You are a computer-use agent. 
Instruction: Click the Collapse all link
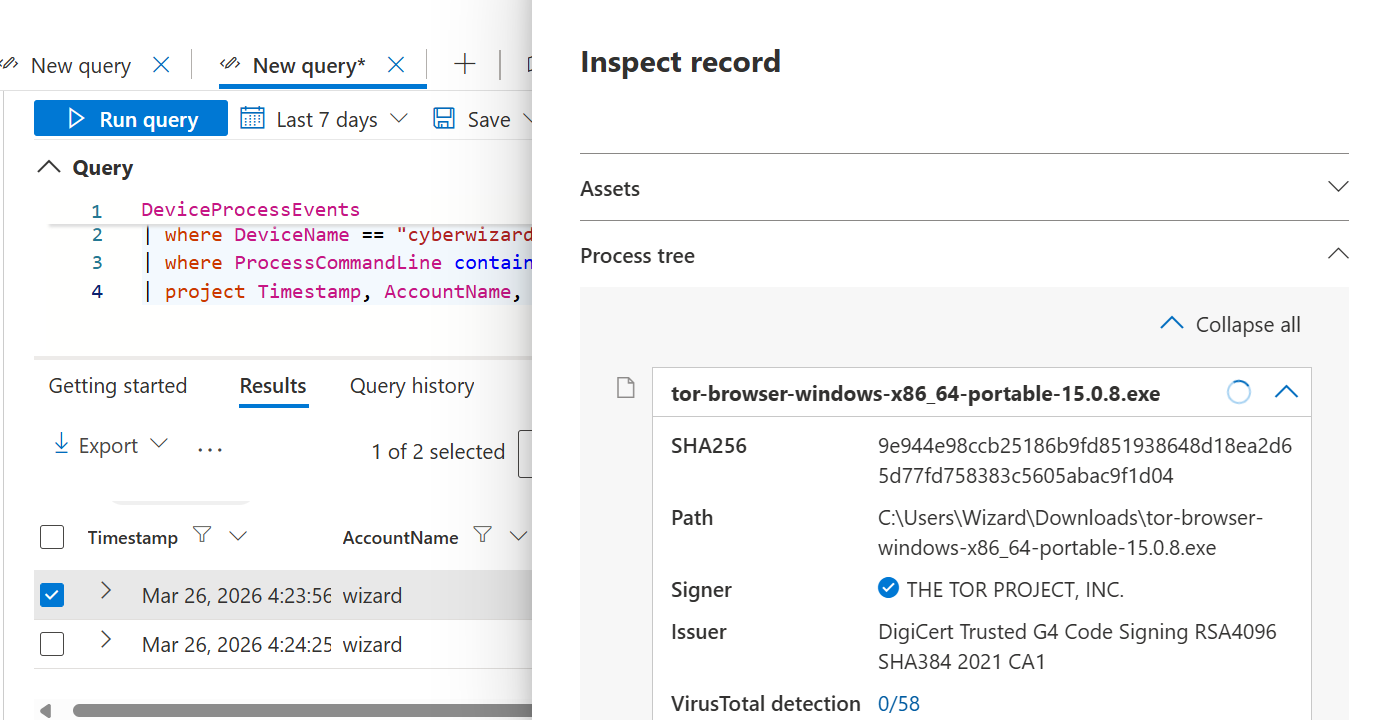click(1247, 325)
